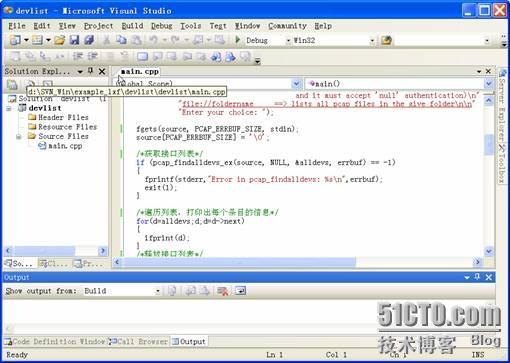Image resolution: width=510 pixels, height=363 pixels.
Task: Open the Debug menu
Action: coord(162,26)
